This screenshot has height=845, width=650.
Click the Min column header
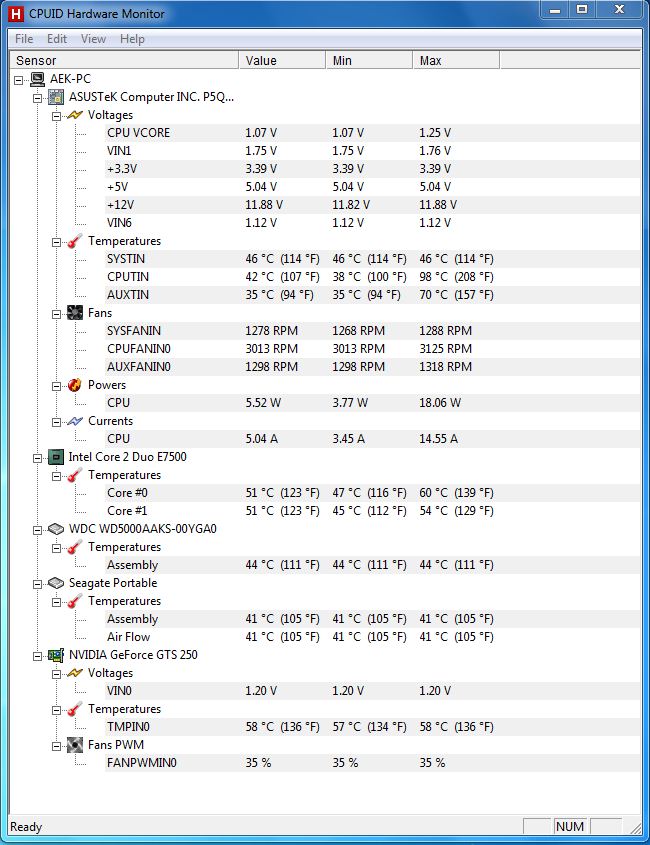tap(369, 60)
